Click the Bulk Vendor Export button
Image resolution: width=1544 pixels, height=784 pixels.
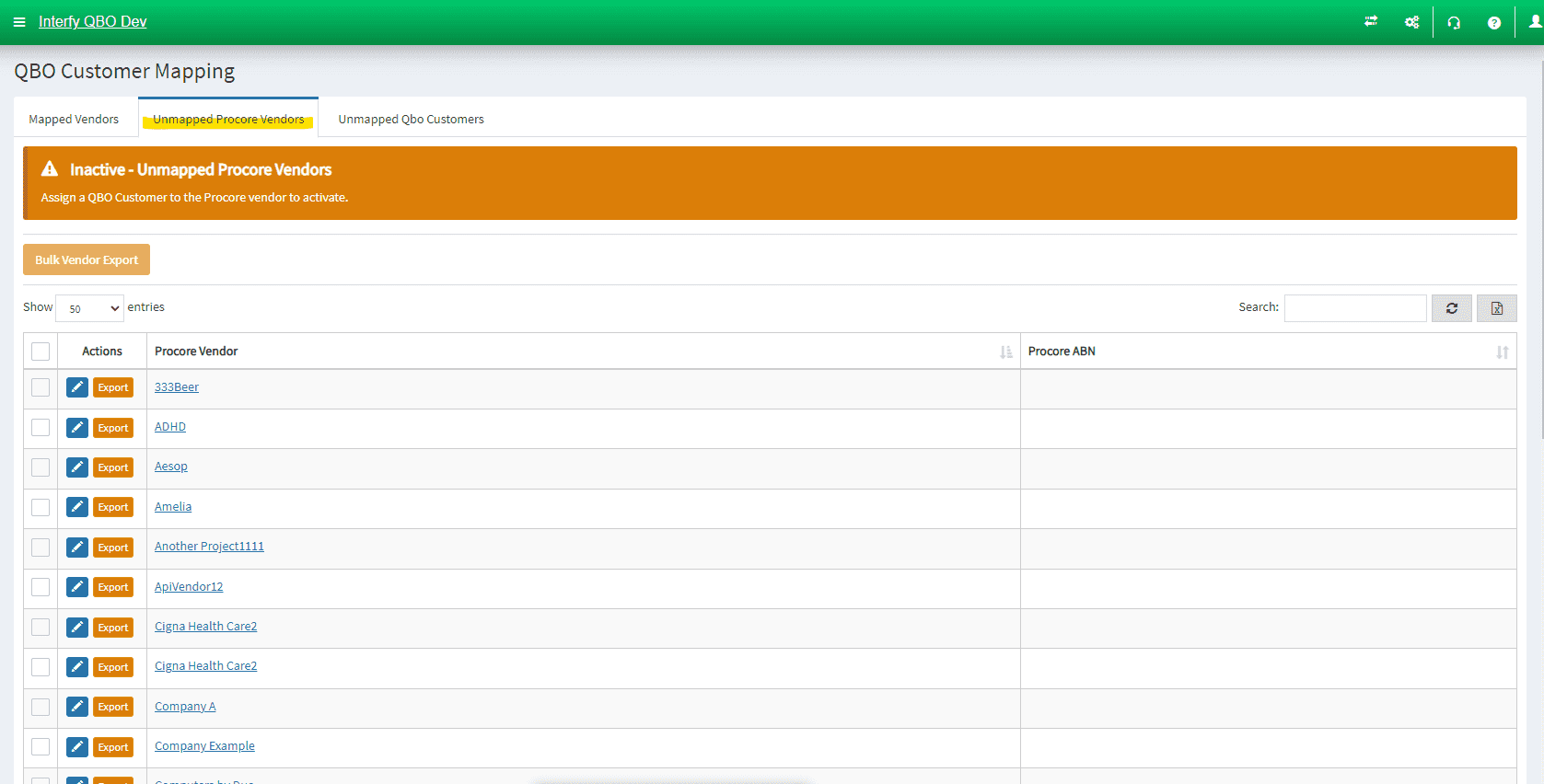pos(87,260)
